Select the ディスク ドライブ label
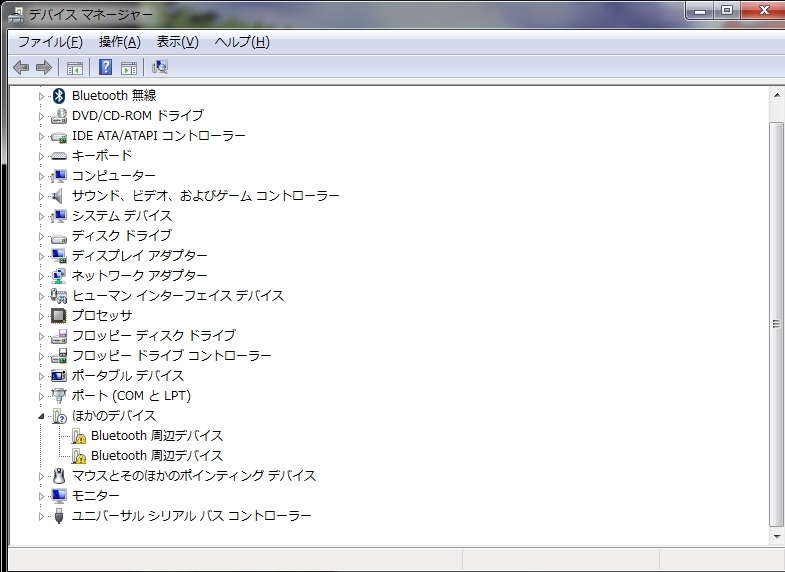Image resolution: width=785 pixels, height=572 pixels. (x=122, y=236)
